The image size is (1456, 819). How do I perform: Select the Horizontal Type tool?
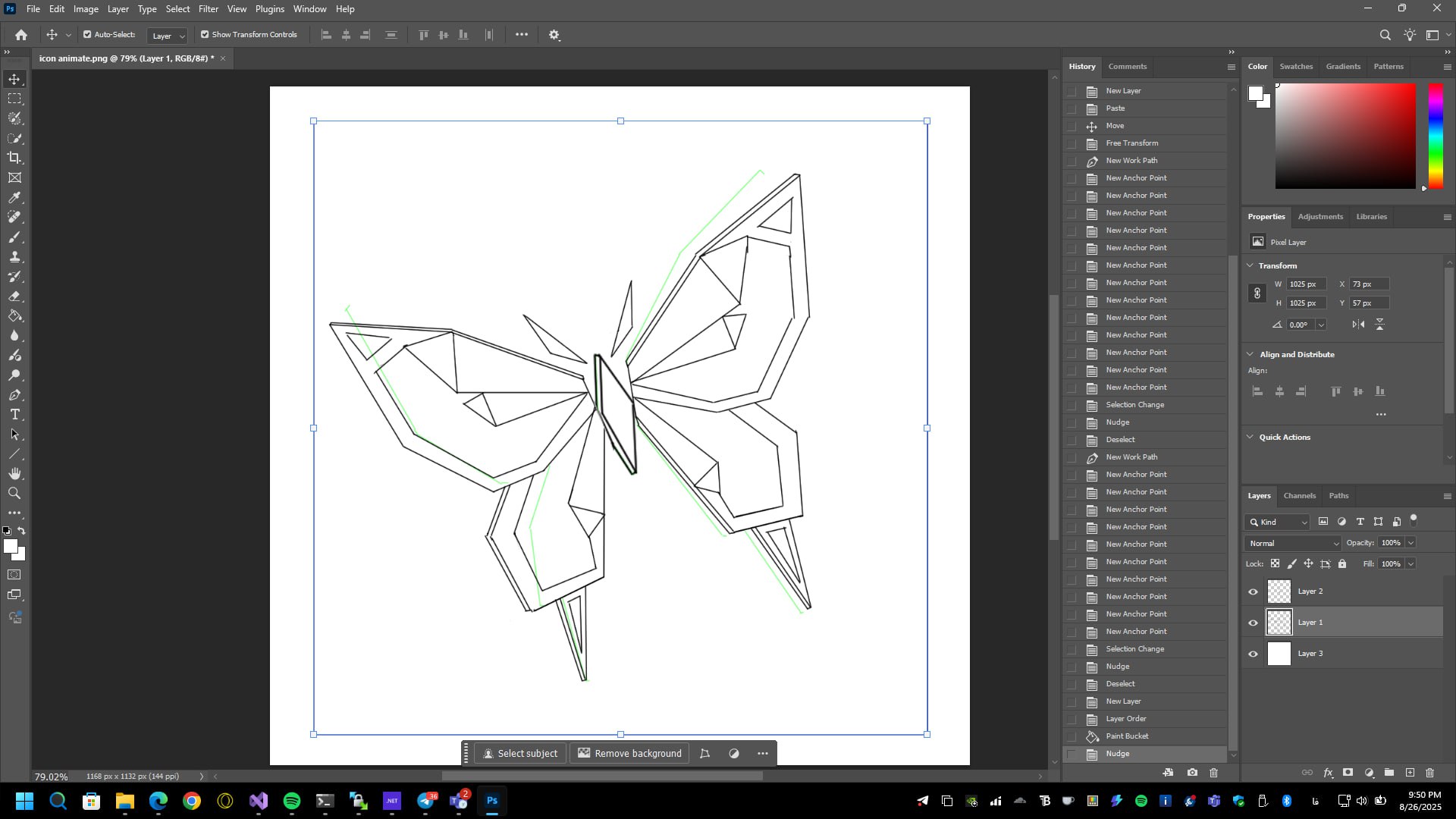[14, 415]
